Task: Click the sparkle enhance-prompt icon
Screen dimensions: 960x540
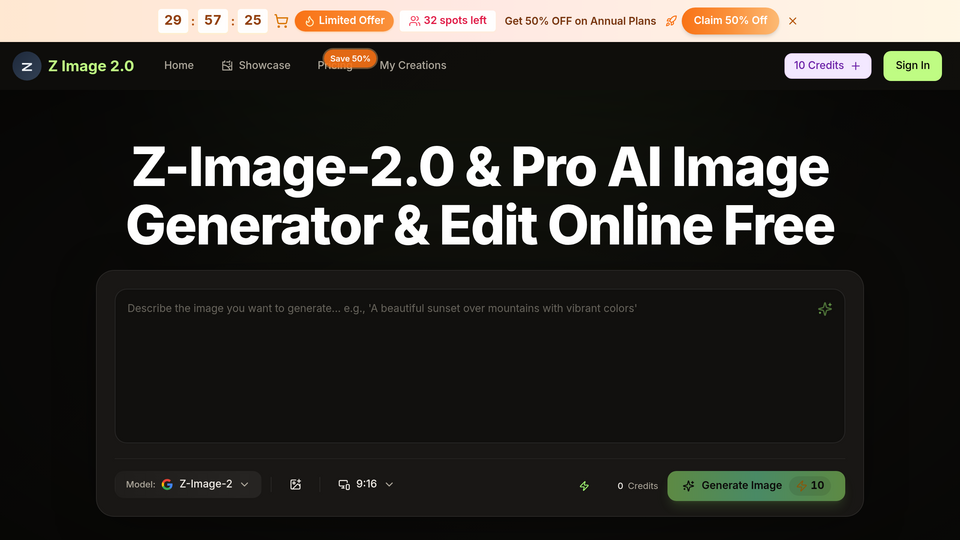Action: coord(825,309)
